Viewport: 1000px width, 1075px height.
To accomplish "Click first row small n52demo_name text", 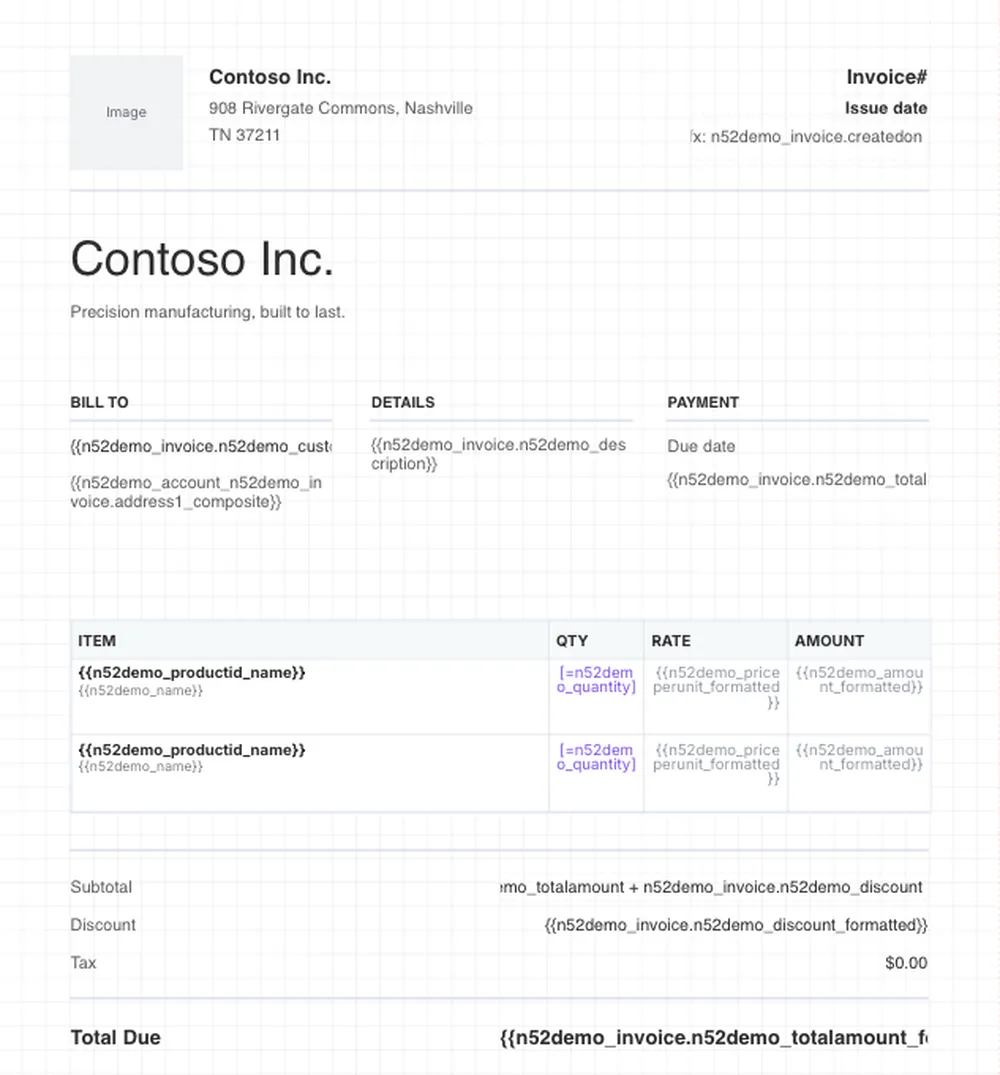I will click(141, 690).
